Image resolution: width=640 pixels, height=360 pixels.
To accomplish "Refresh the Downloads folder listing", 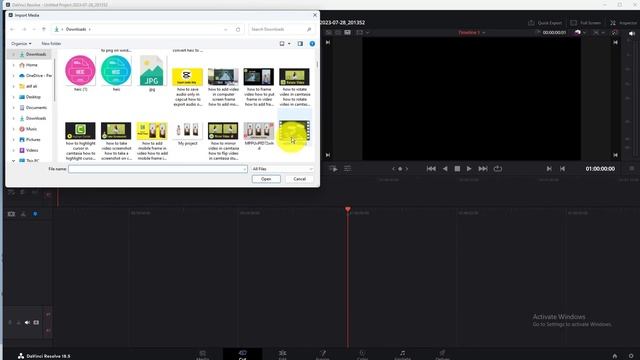I will tap(238, 29).
